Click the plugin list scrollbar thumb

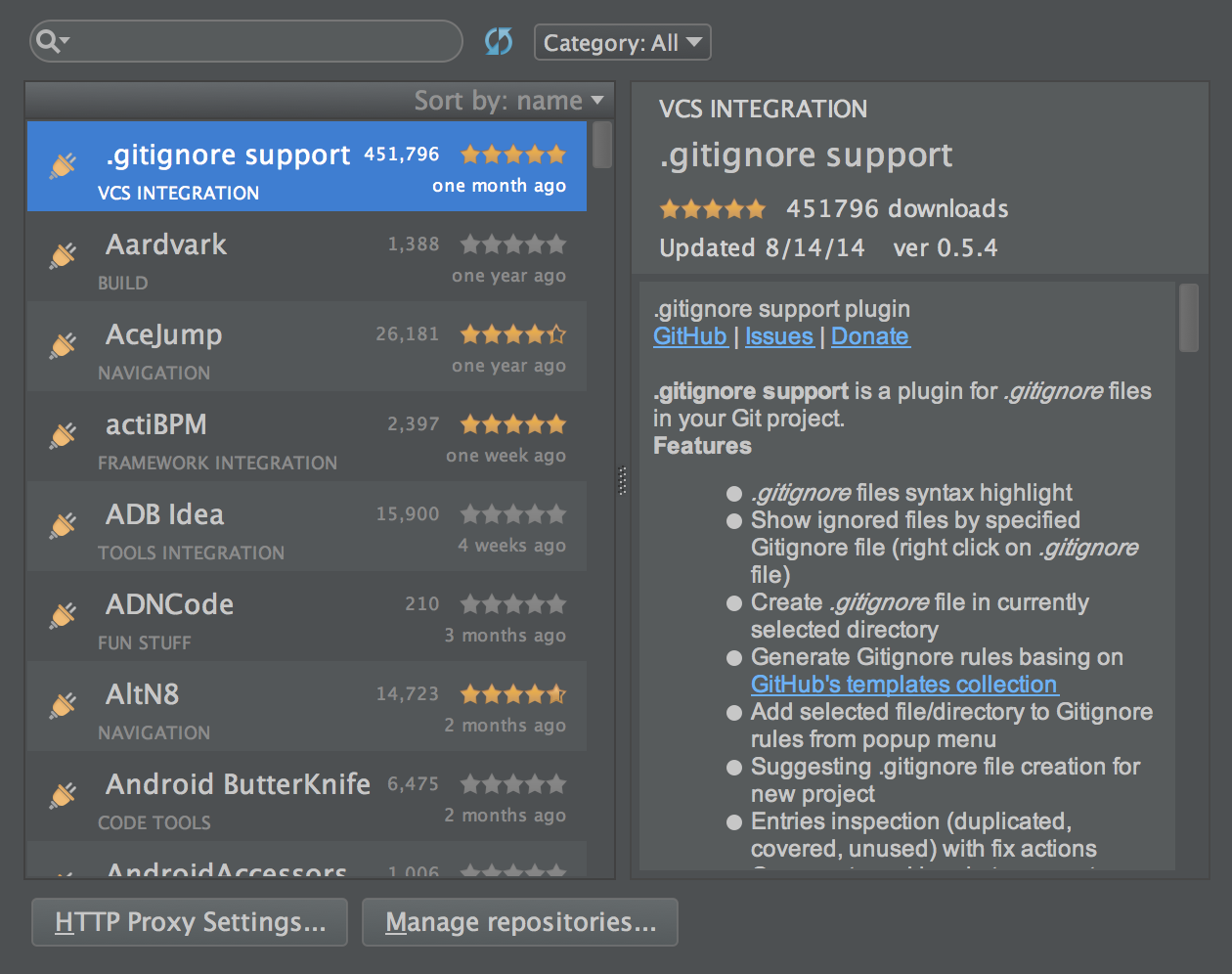click(x=602, y=145)
